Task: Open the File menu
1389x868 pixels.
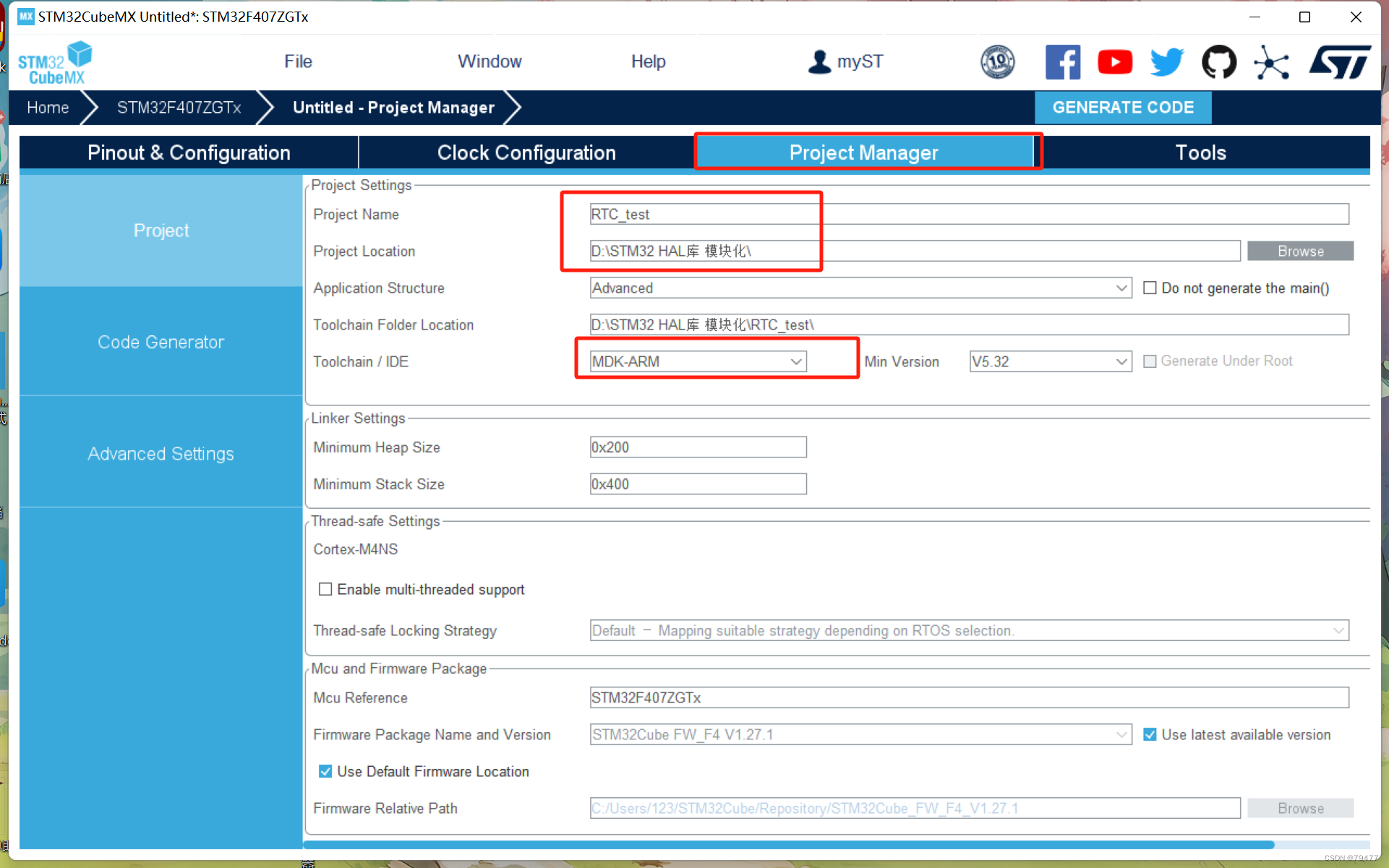Action: tap(298, 61)
